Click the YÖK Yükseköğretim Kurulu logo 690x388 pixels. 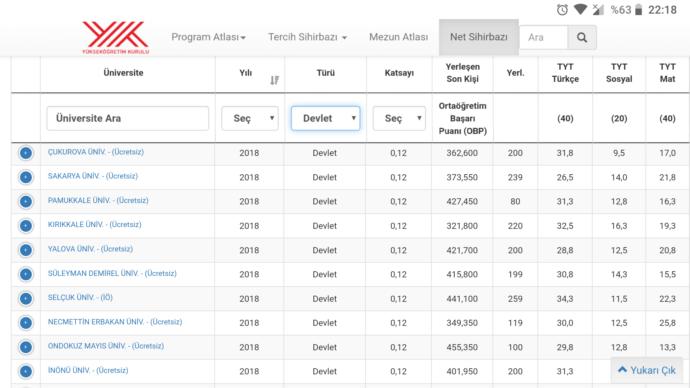tap(116, 37)
